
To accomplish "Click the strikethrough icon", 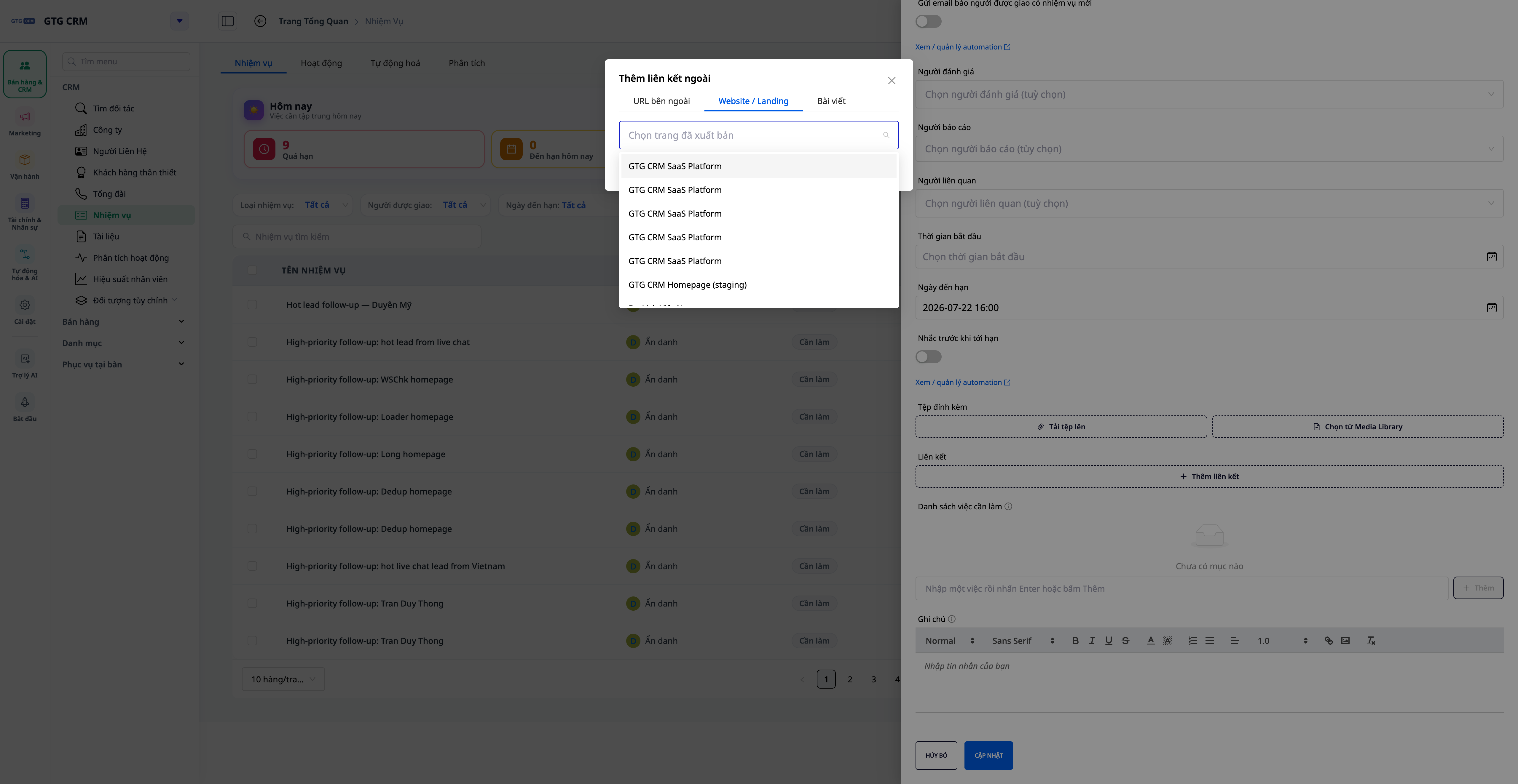I will pyautogui.click(x=1125, y=640).
